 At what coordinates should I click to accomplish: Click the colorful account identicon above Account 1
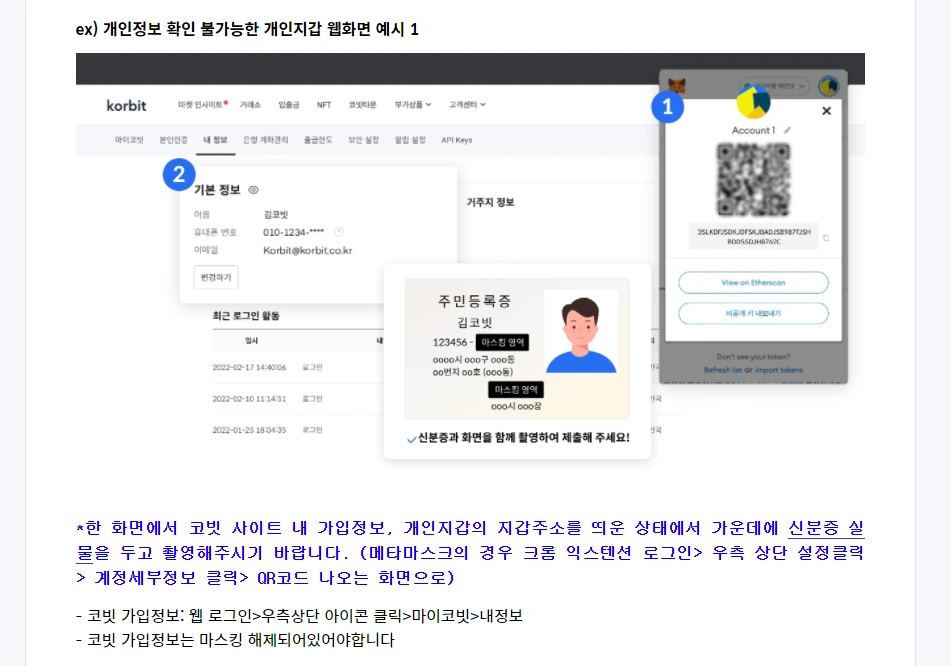[x=752, y=100]
